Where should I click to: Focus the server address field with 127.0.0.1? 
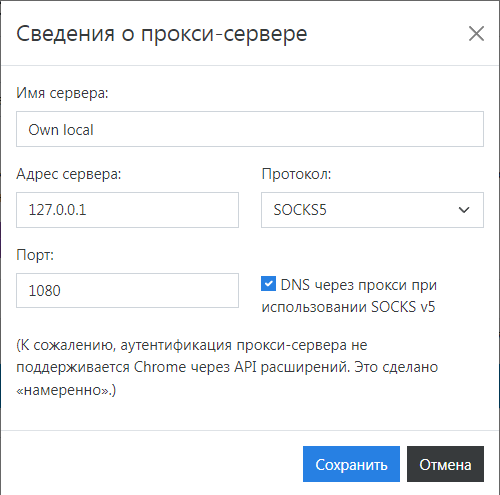click(x=127, y=210)
